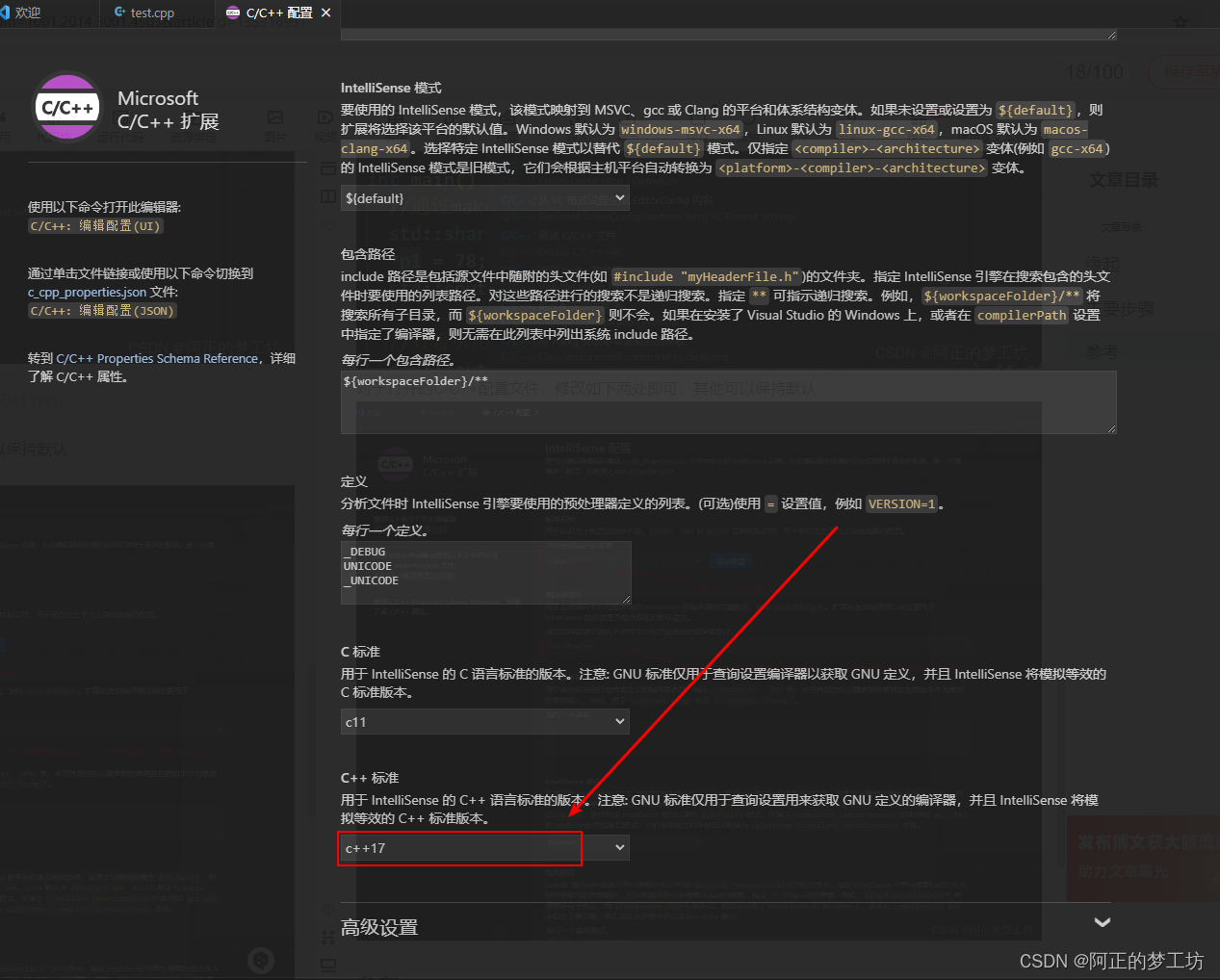Click the Microsoft C/C++ extension logo
Viewport: 1220px width, 980px height.
point(67,107)
